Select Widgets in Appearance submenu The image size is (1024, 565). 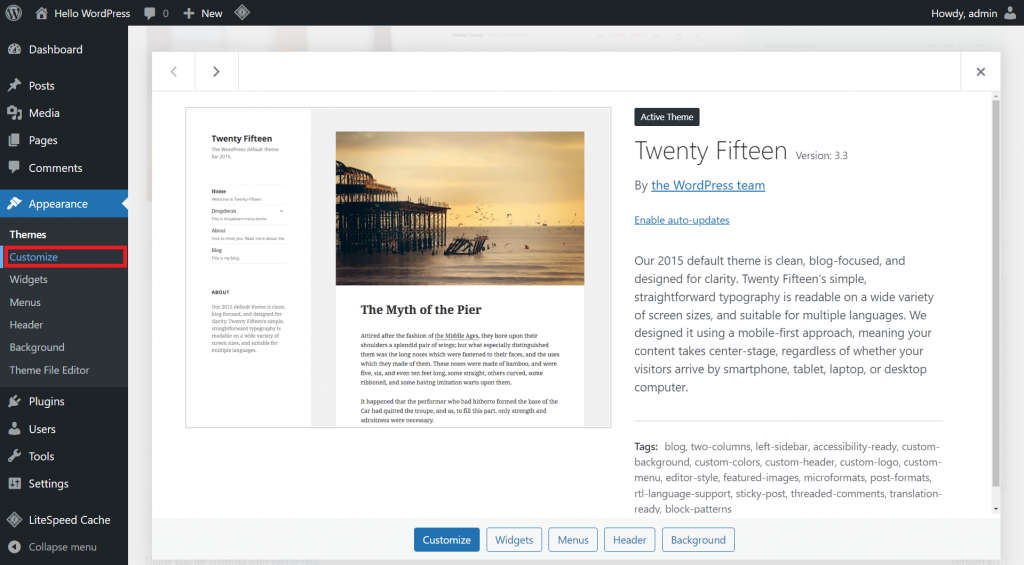(29, 280)
